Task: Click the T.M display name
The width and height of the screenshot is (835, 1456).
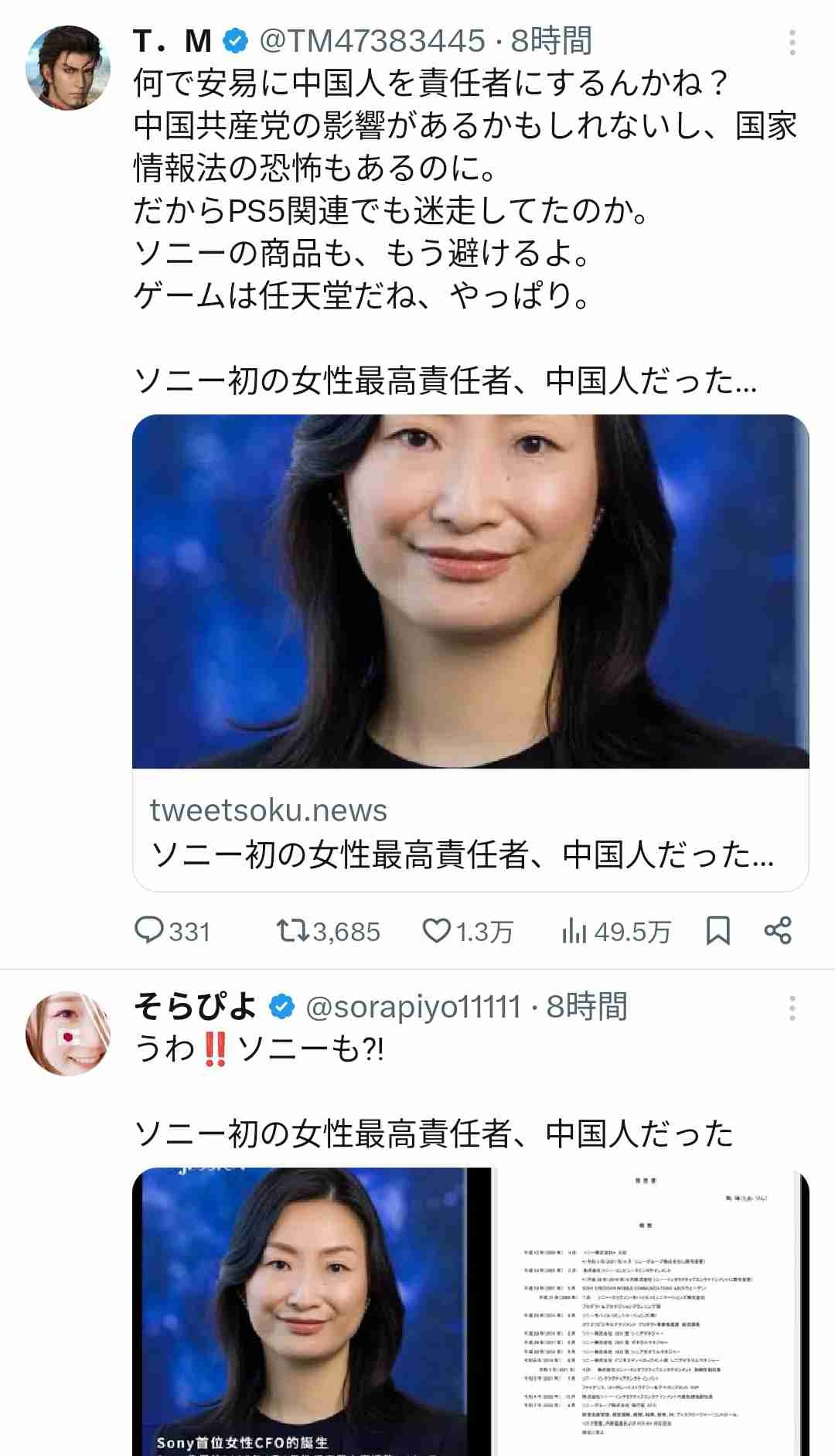Action: tap(173, 42)
